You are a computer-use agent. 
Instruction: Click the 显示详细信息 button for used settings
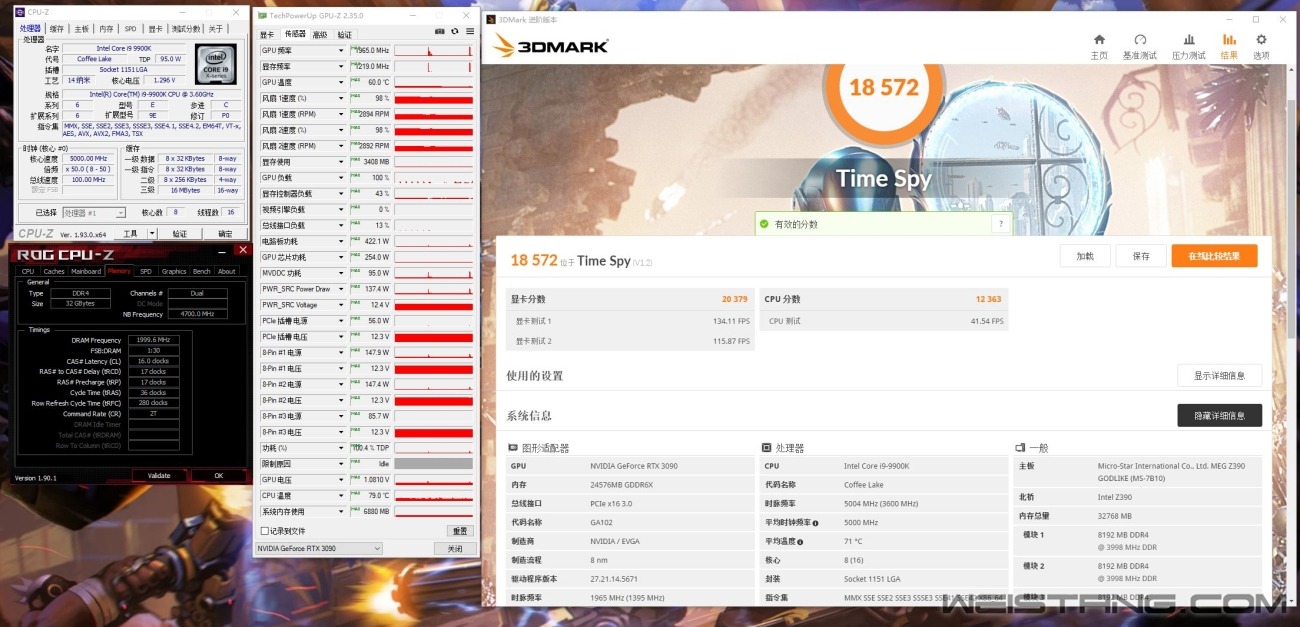point(1219,376)
